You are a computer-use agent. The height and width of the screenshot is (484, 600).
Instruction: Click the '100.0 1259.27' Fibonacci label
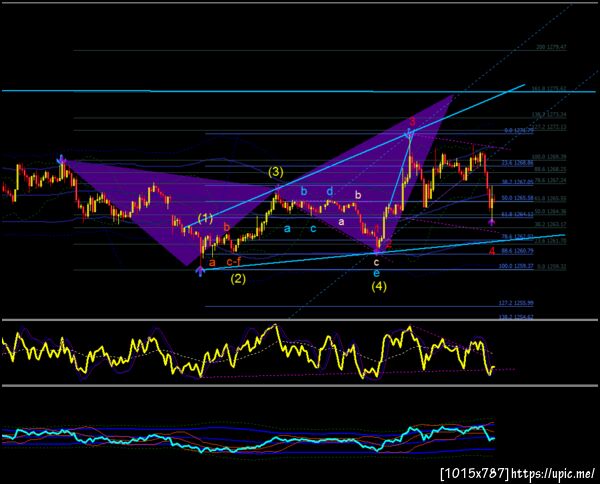(x=516, y=266)
